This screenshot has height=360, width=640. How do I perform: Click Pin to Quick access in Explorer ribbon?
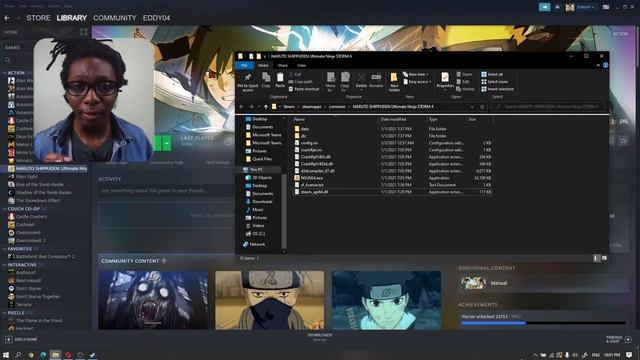[x=248, y=82]
